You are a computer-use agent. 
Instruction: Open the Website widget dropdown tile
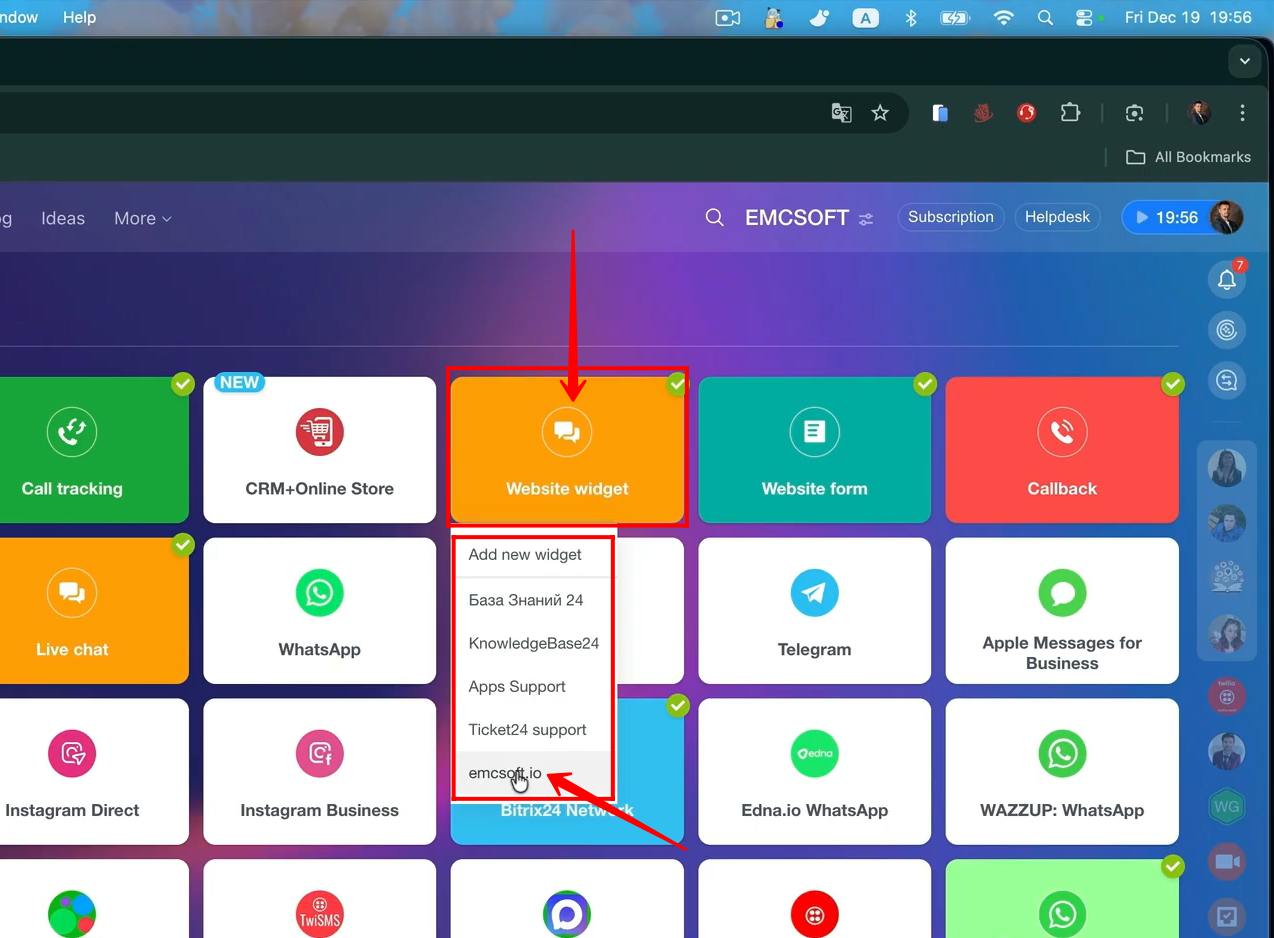coord(567,450)
